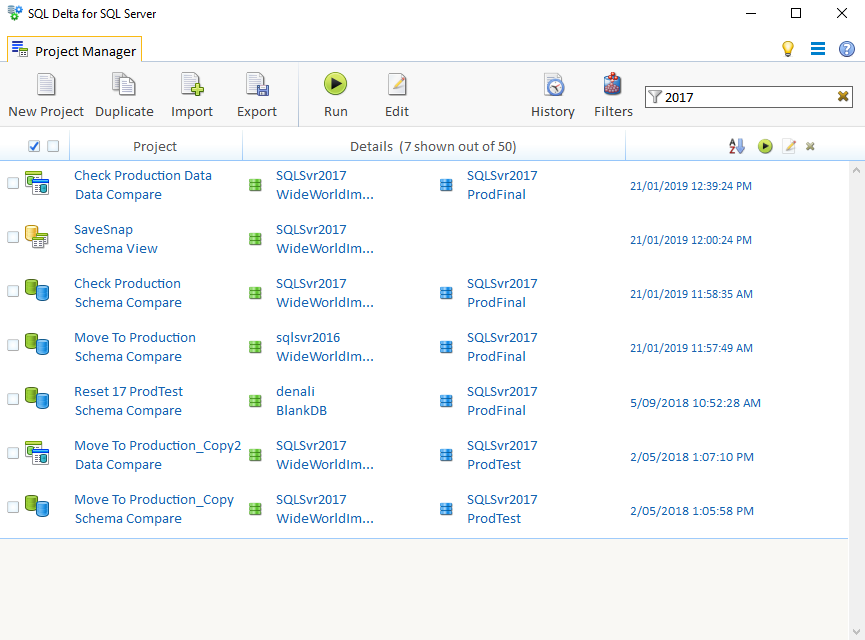This screenshot has height=640, width=865.
Task: Tick checkbox for Move To Production_Copy
Action: tap(13, 508)
